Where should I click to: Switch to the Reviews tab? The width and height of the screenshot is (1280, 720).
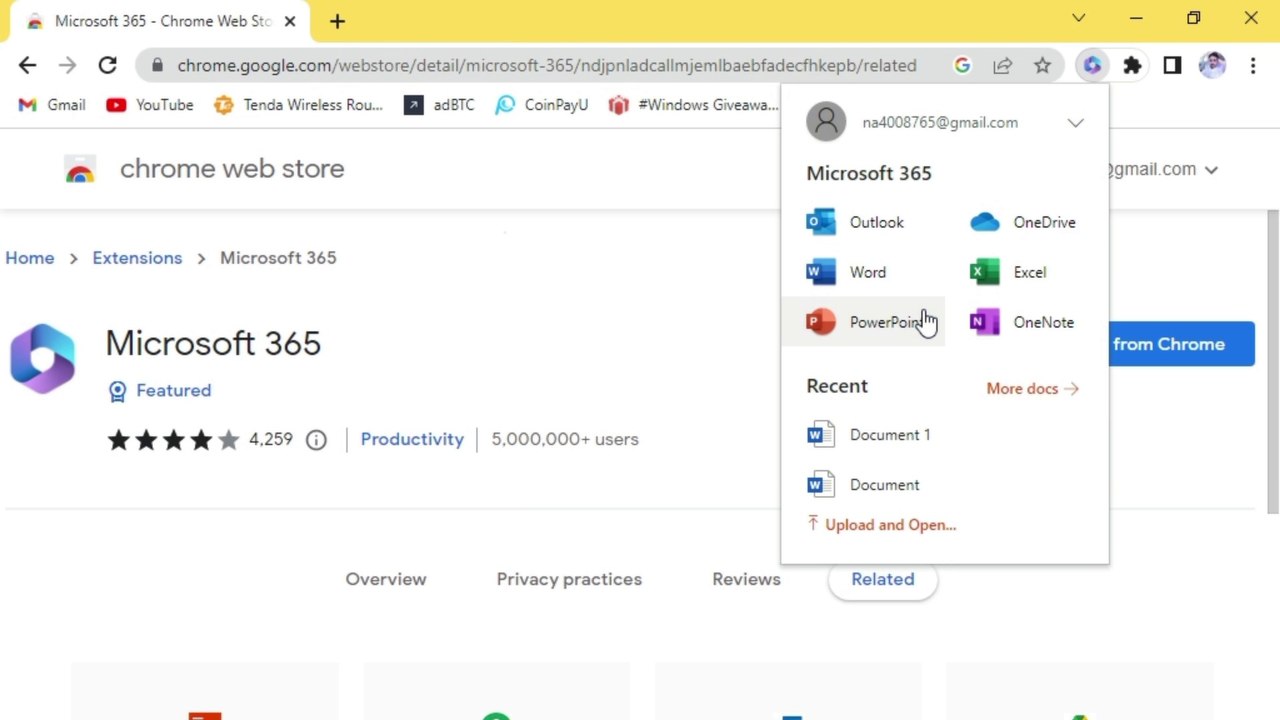[746, 579]
